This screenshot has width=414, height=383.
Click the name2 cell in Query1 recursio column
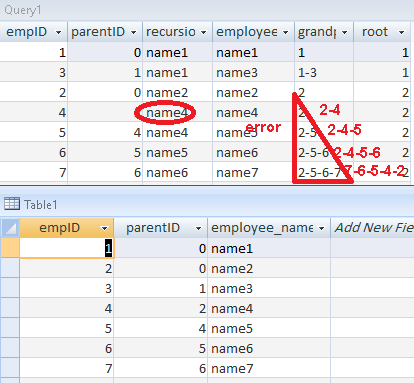pyautogui.click(x=177, y=92)
